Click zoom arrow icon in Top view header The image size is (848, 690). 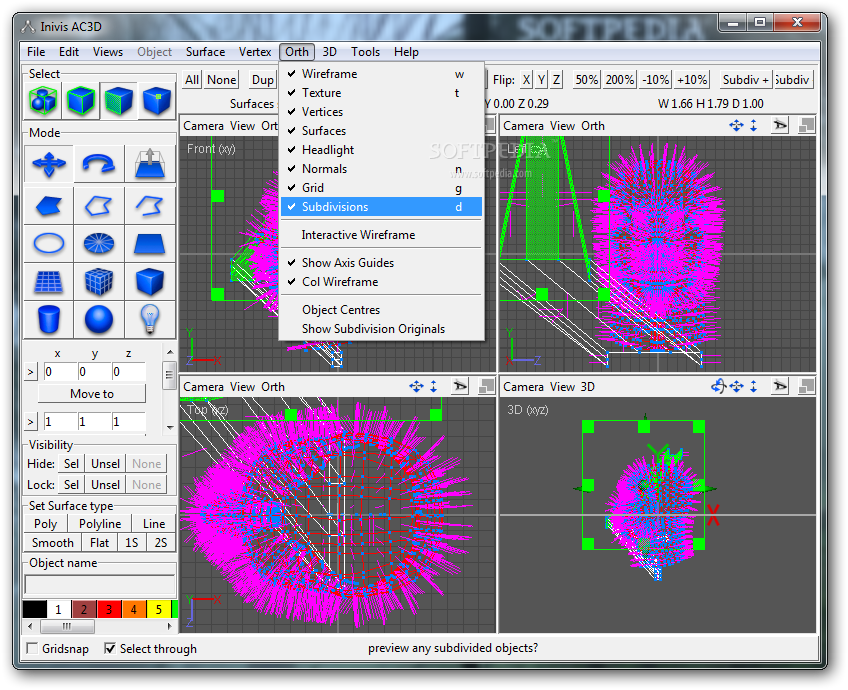[x=434, y=387]
